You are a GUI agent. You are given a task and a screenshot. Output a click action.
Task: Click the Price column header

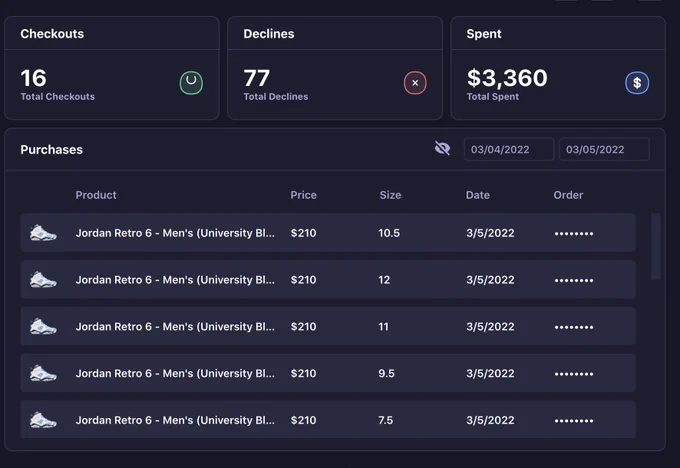[x=304, y=195]
